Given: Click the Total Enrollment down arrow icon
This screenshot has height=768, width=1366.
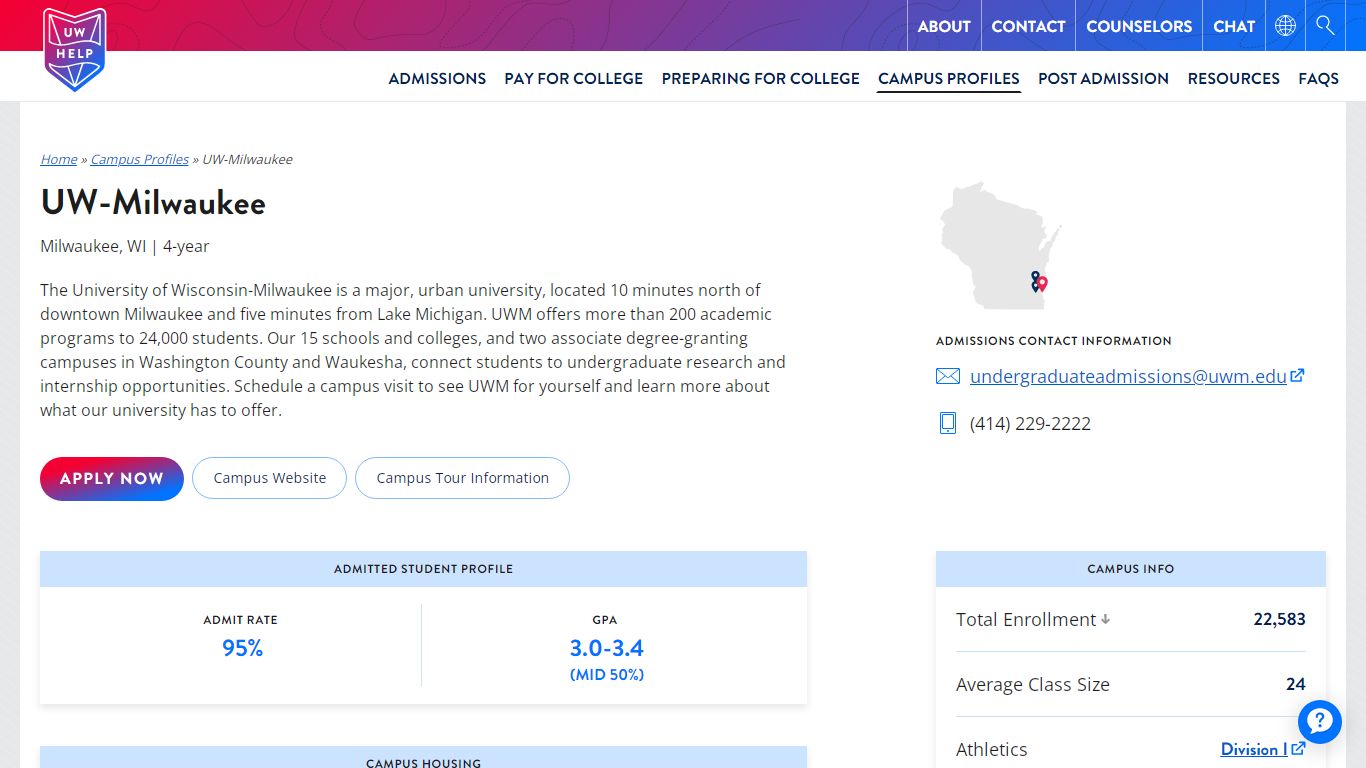Looking at the screenshot, I should [x=1105, y=619].
